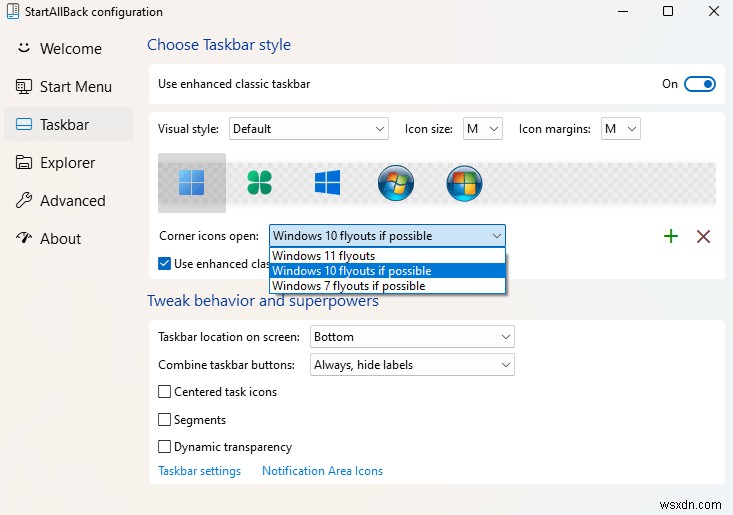
Task: Click the Taskbar sidebar icon
Action: tap(24, 124)
